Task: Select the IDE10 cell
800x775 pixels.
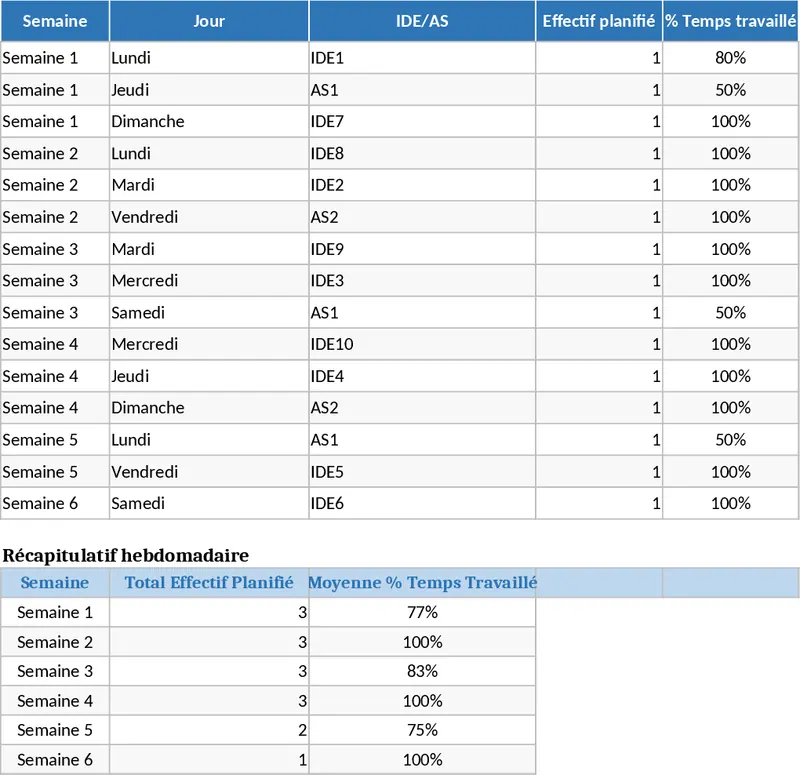Action: click(x=422, y=345)
